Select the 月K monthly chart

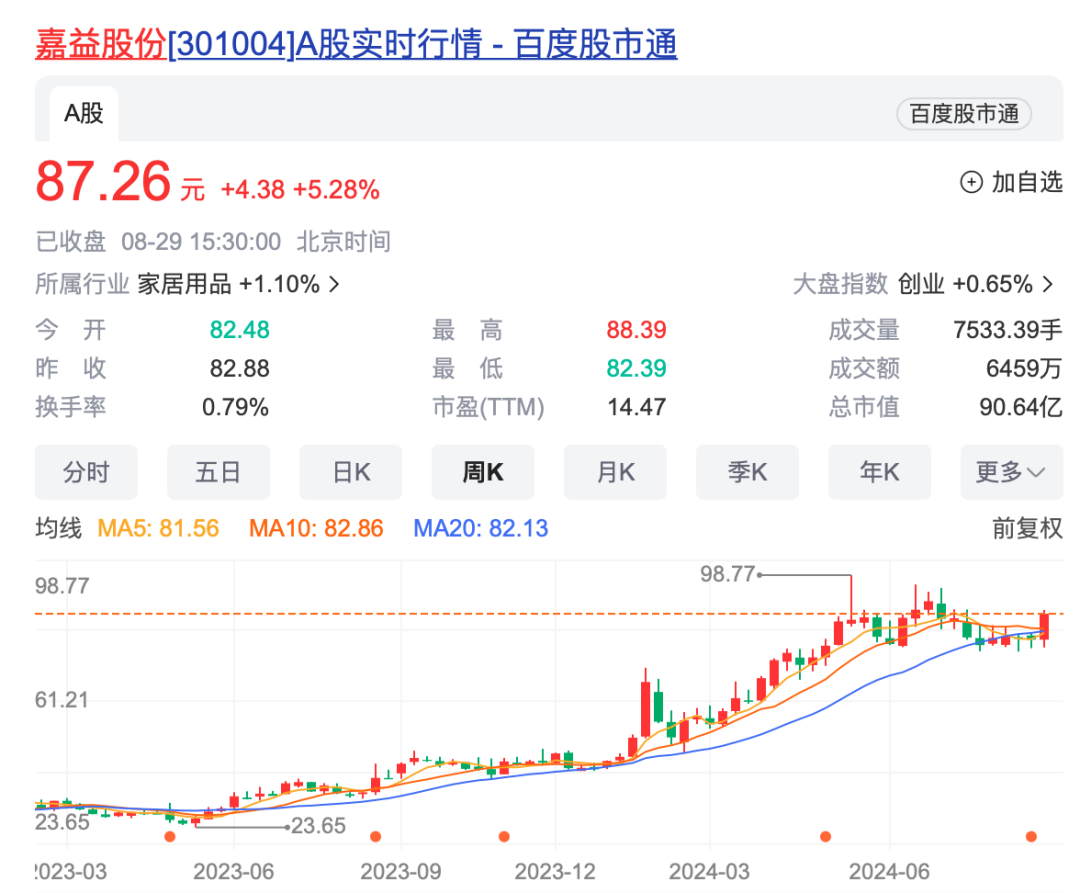coord(615,472)
